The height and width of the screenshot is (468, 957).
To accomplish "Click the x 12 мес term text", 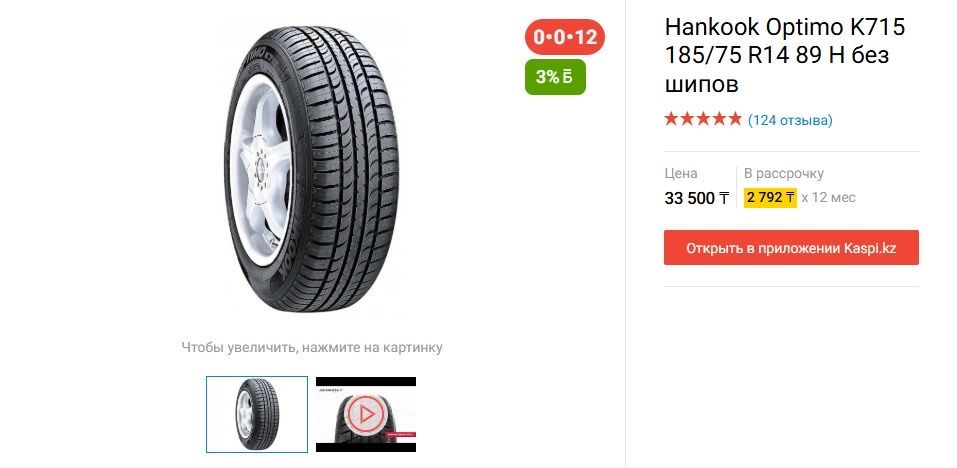I will click(x=828, y=198).
